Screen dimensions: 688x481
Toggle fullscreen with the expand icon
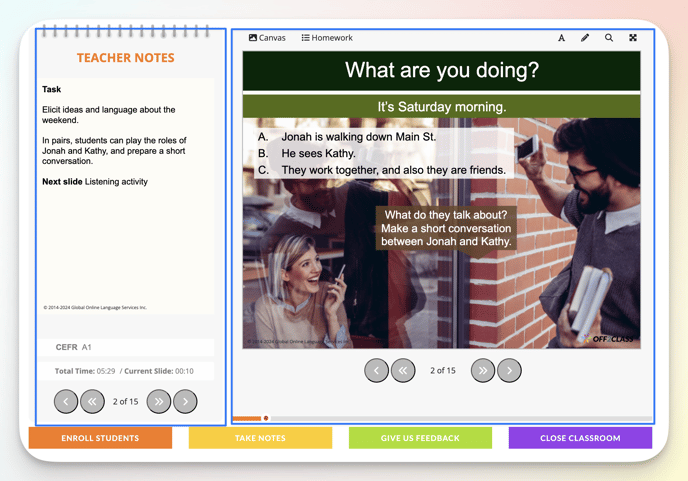click(633, 38)
